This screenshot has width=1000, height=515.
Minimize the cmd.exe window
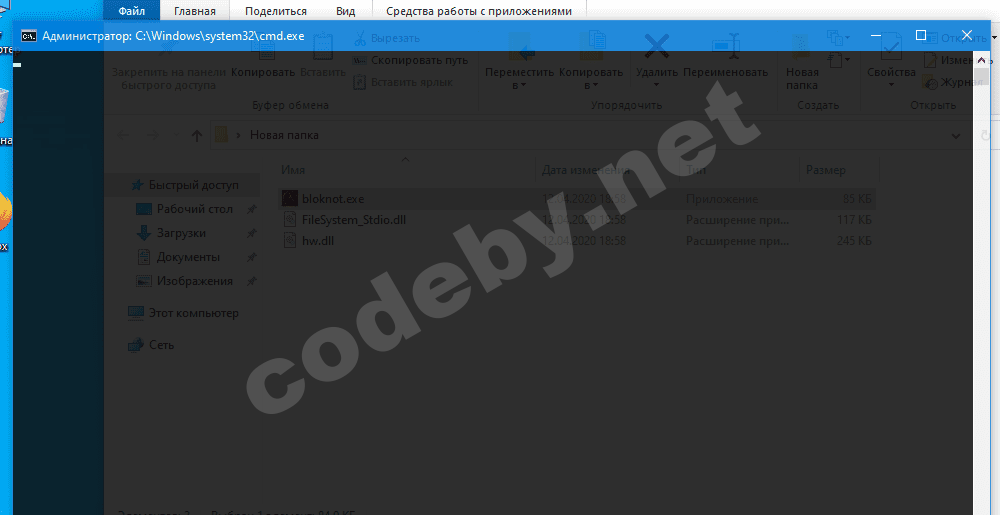click(x=876, y=36)
